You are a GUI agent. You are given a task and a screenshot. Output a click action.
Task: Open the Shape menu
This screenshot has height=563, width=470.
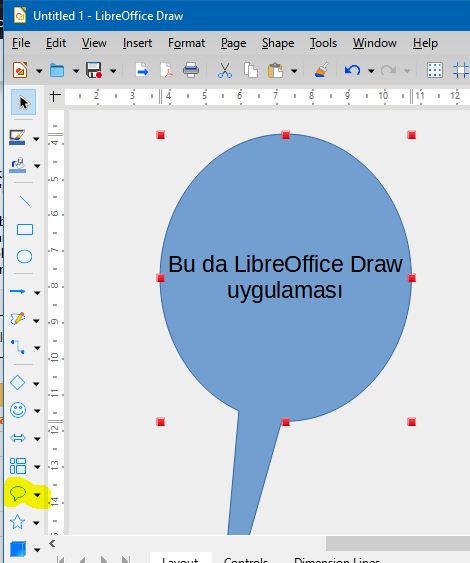278,43
